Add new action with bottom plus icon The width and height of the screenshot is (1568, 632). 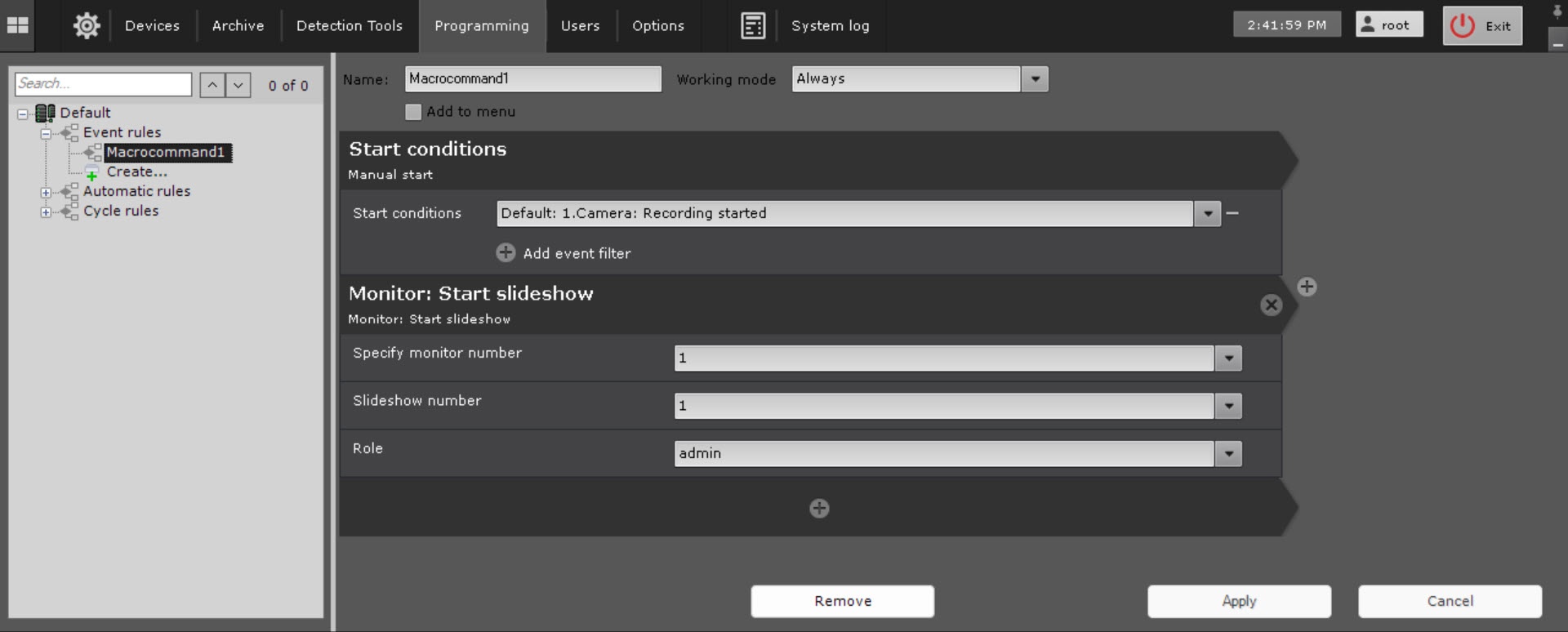pos(819,509)
